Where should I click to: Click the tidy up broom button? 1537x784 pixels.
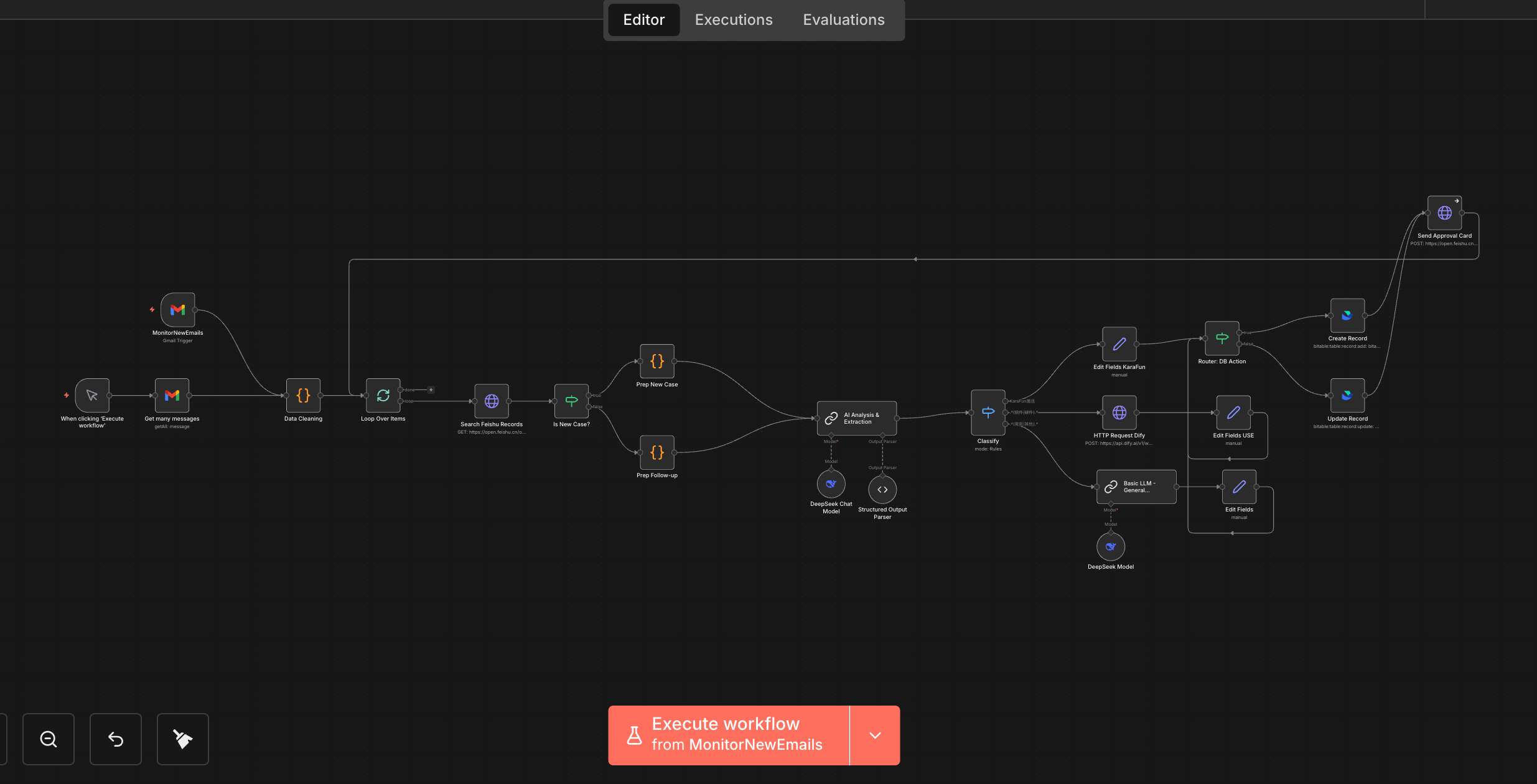(x=183, y=739)
